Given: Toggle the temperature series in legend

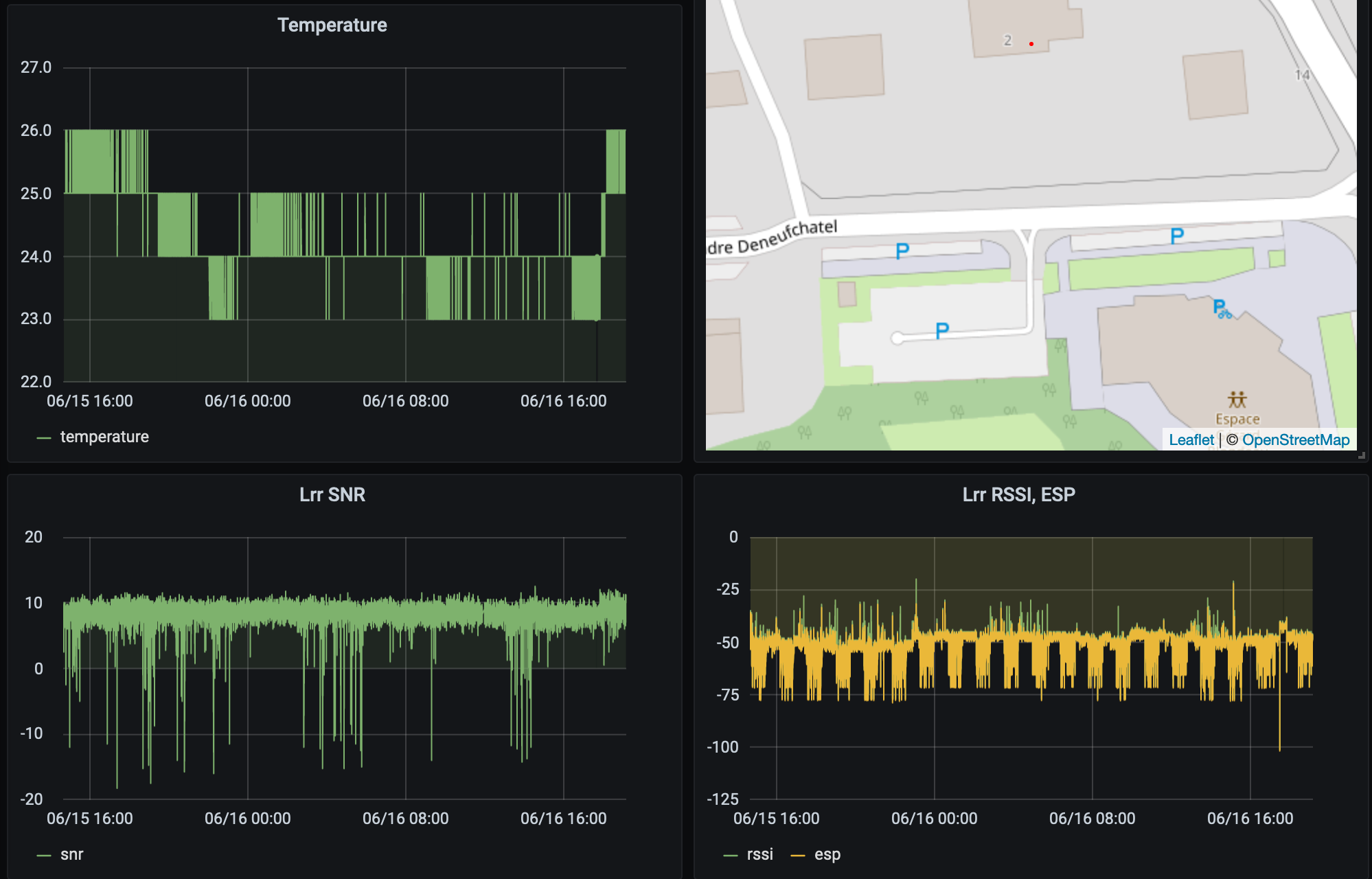Looking at the screenshot, I should (104, 437).
